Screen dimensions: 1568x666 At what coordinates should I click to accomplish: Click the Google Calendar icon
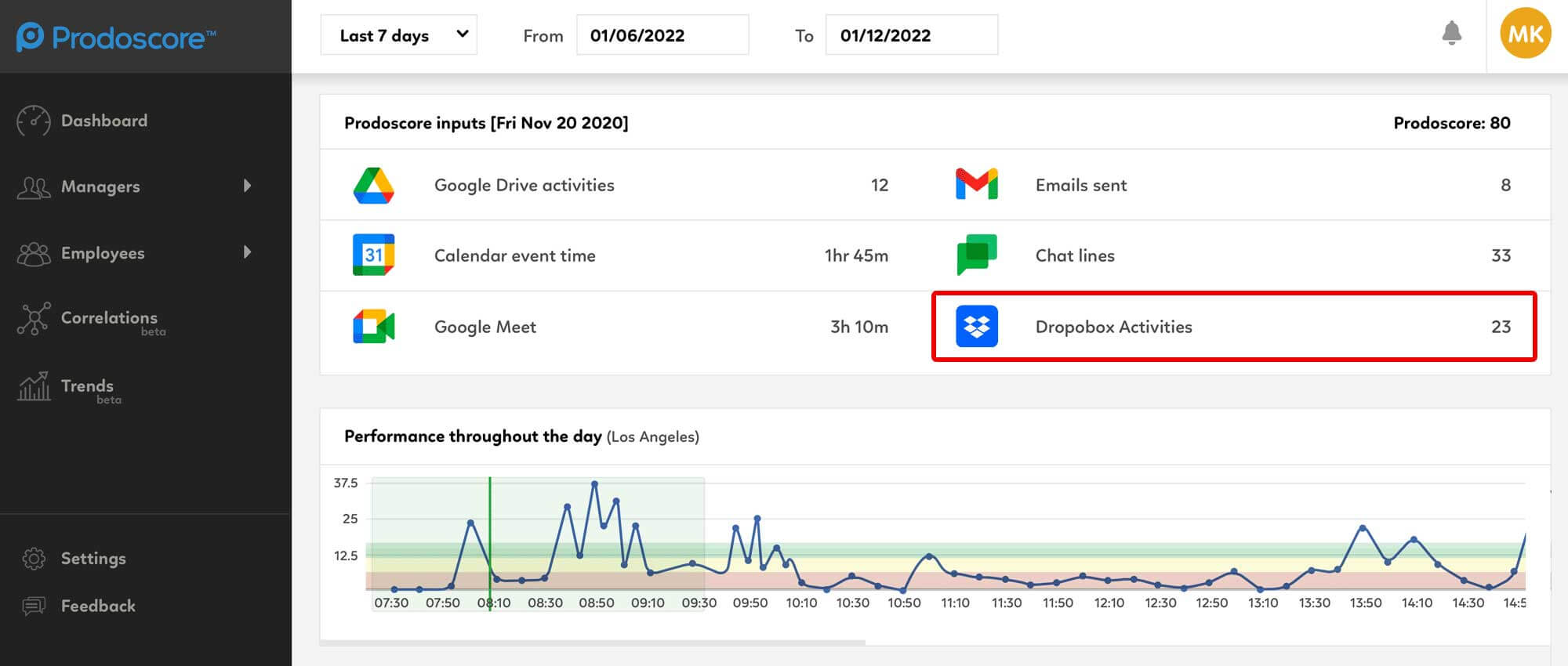click(373, 255)
